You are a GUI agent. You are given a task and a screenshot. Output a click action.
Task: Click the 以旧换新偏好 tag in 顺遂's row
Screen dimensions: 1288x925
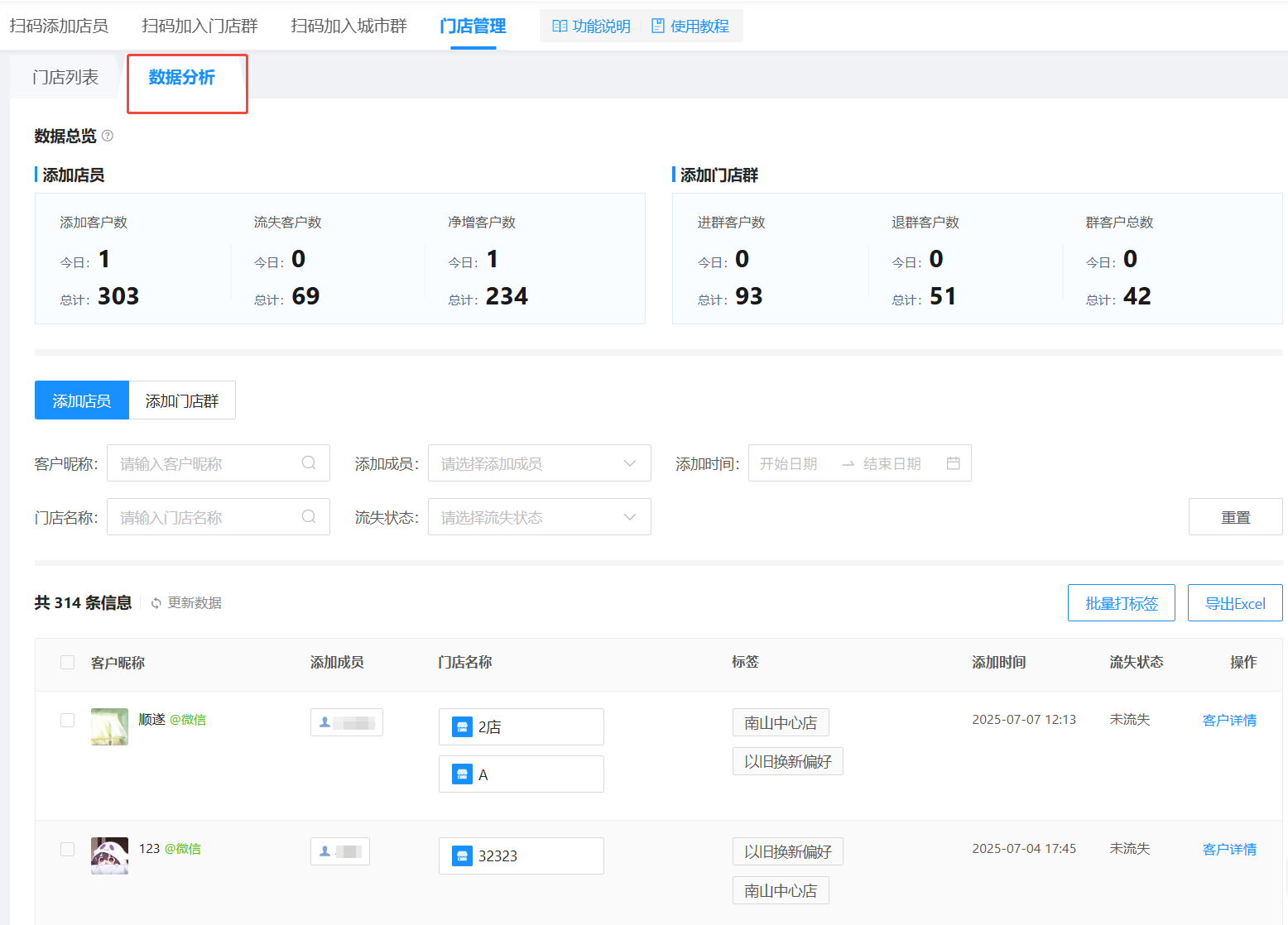tap(788, 761)
